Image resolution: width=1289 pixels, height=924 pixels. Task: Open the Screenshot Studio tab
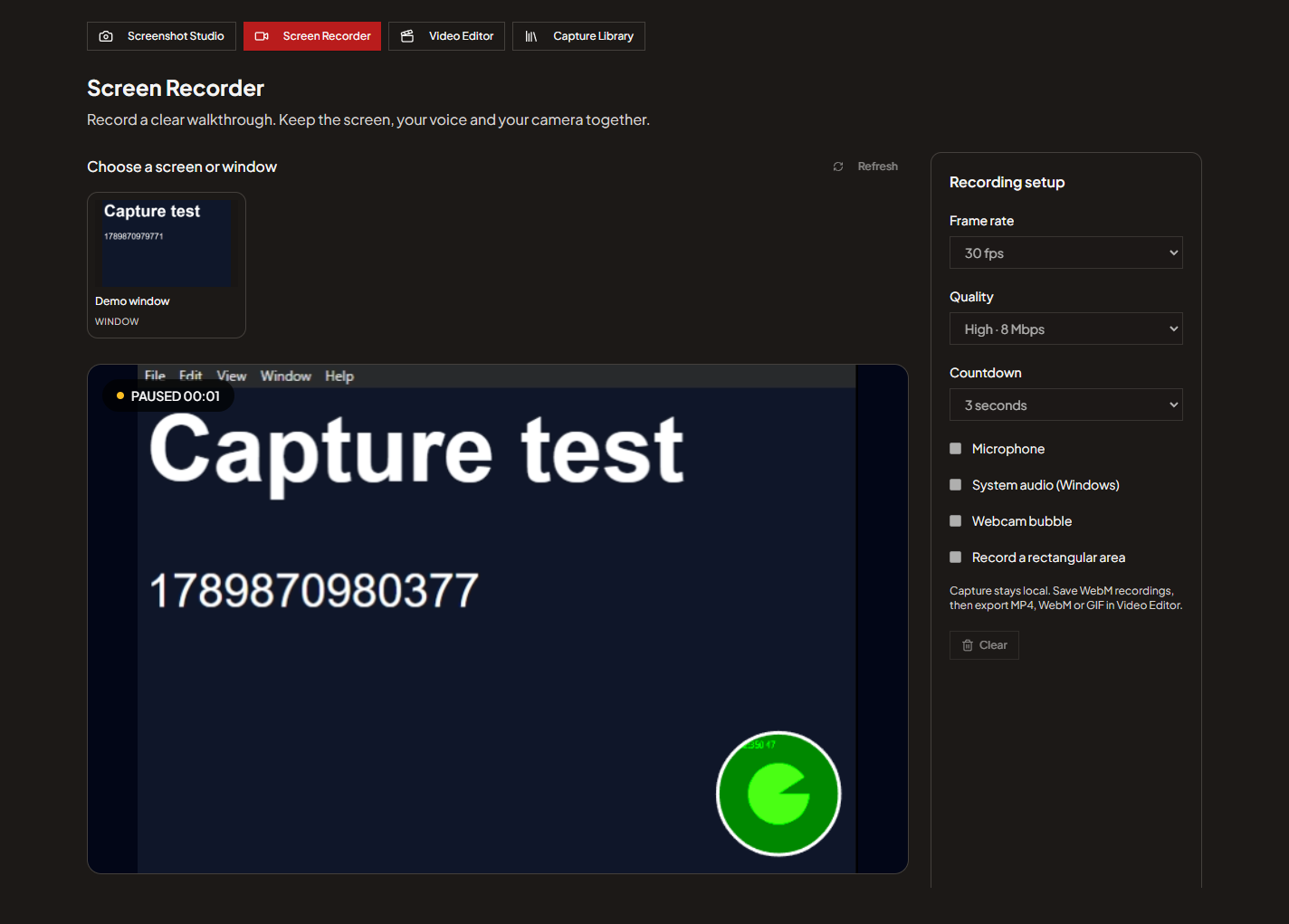click(161, 36)
